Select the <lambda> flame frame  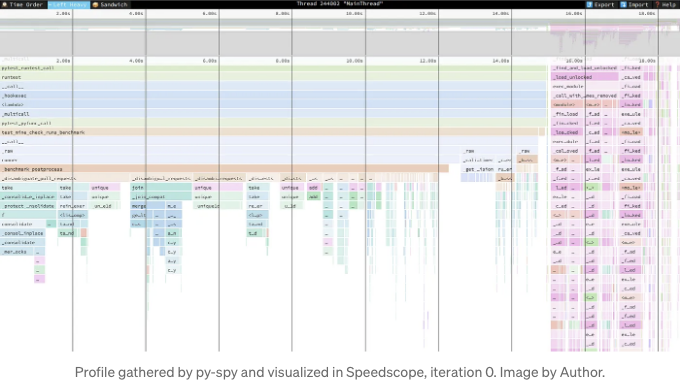(x=273, y=104)
